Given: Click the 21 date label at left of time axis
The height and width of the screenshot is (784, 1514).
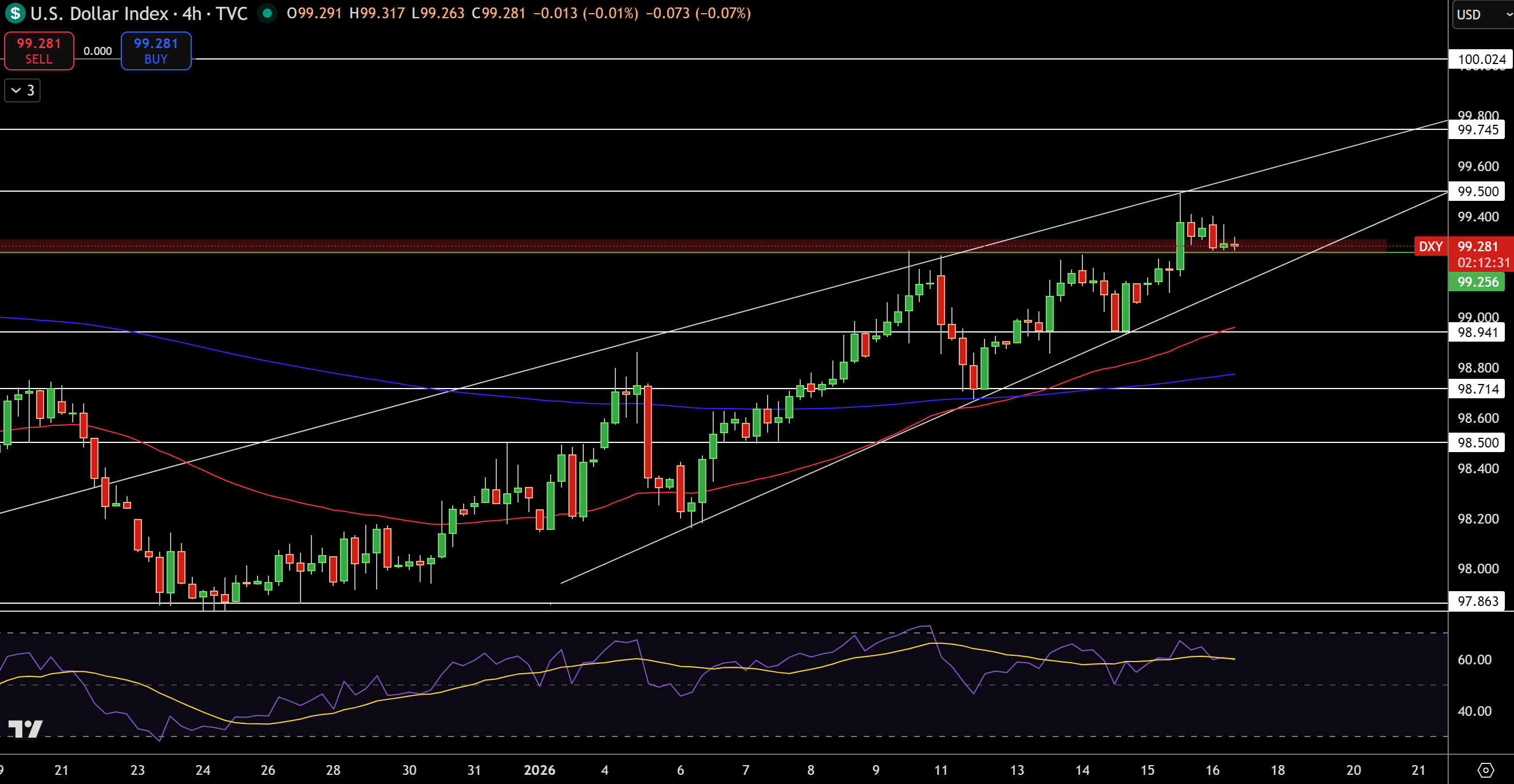Looking at the screenshot, I should (61, 770).
